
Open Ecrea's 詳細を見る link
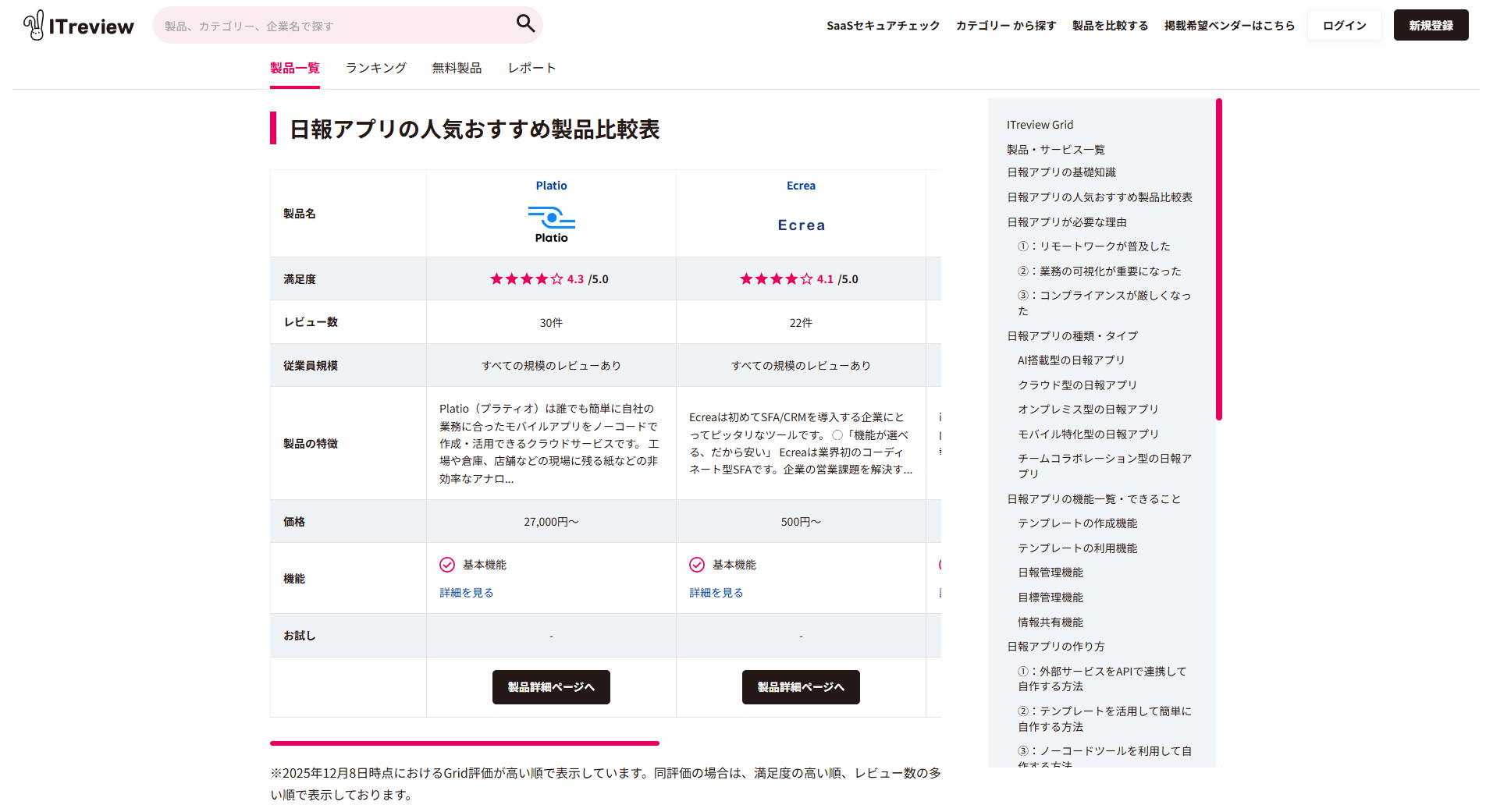tap(716, 593)
